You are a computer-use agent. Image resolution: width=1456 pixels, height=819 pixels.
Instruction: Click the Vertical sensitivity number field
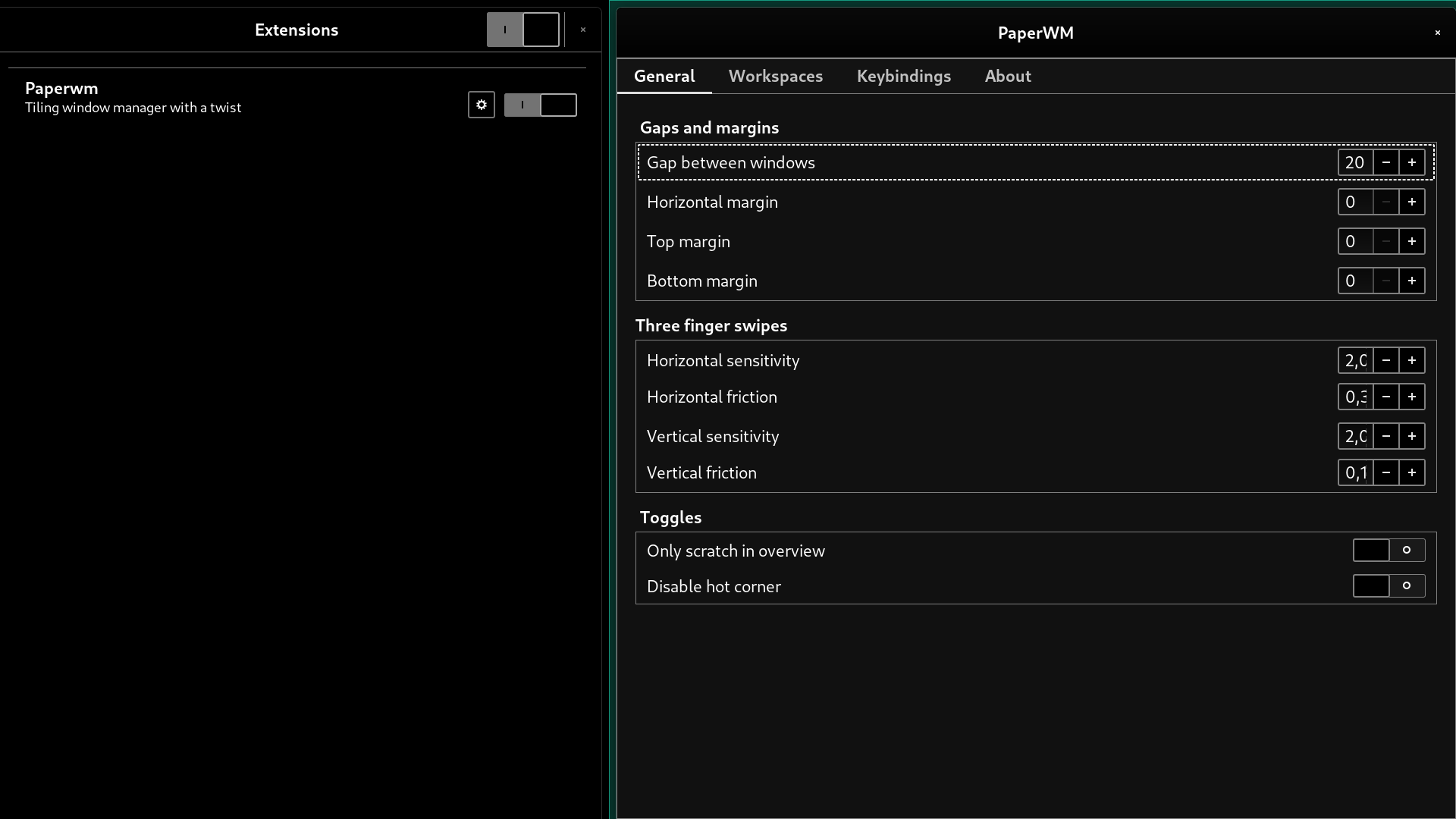pyautogui.click(x=1355, y=436)
